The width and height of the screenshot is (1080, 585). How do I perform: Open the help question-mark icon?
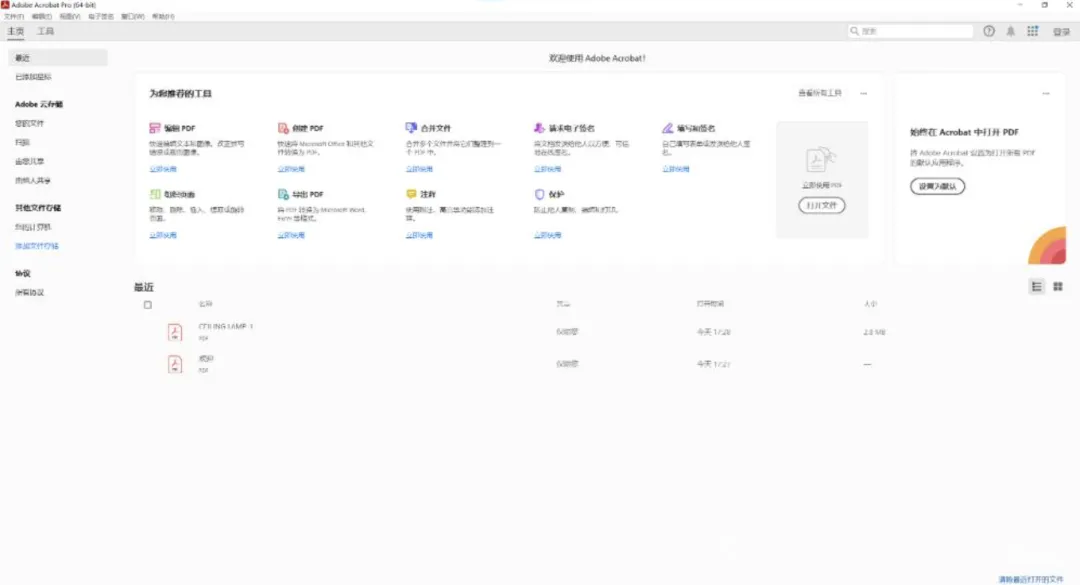tap(988, 31)
